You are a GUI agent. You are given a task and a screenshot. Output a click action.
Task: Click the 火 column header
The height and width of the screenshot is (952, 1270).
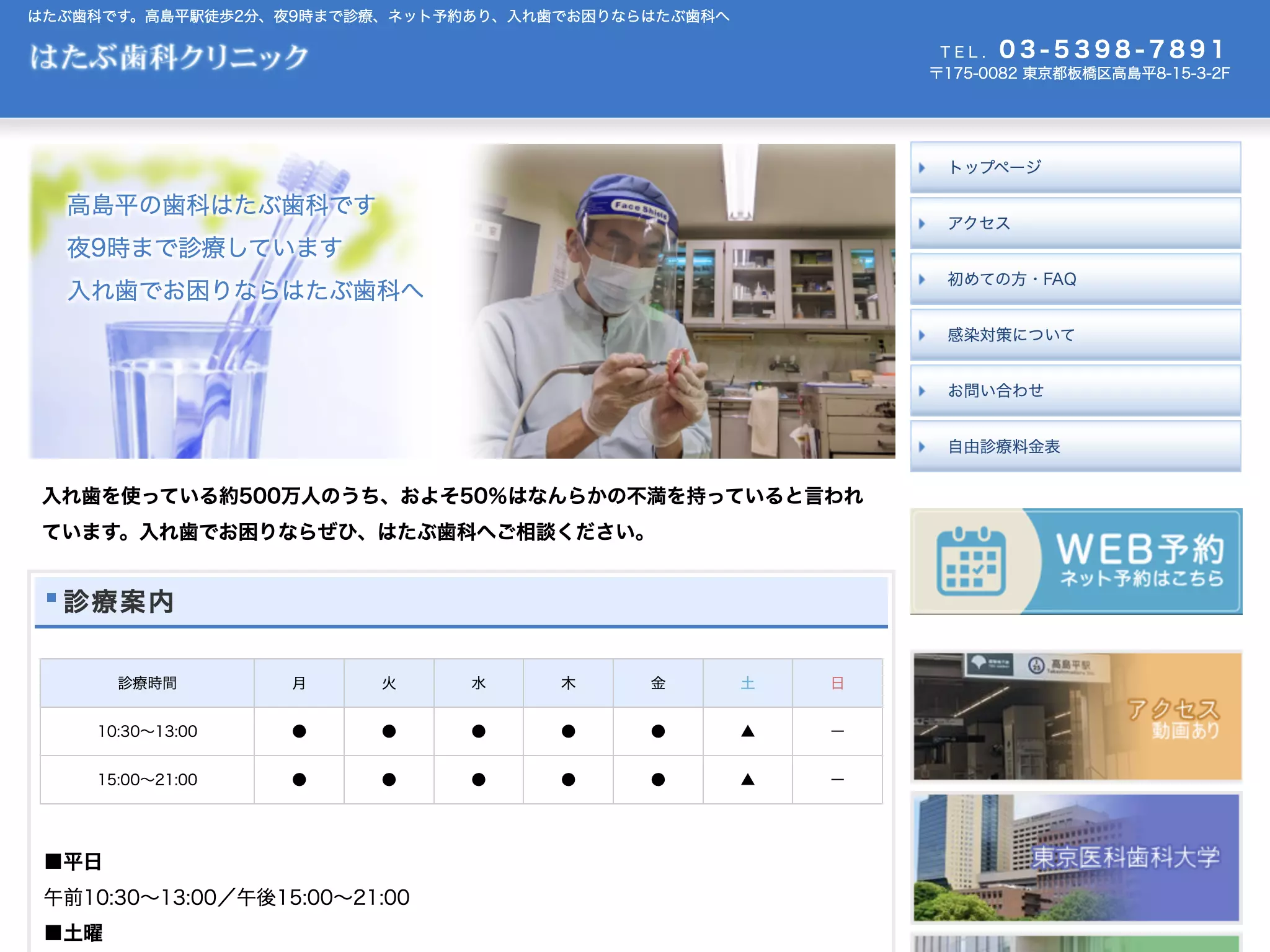tap(389, 683)
